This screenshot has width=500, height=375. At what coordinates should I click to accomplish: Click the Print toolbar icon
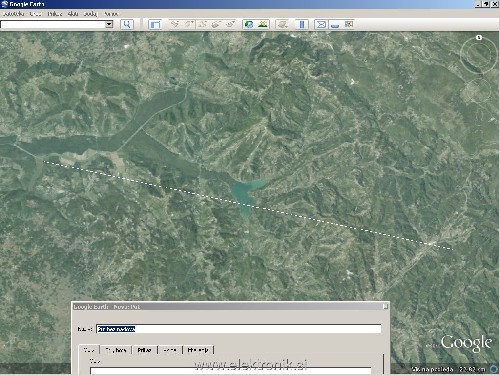pyautogui.click(x=335, y=25)
